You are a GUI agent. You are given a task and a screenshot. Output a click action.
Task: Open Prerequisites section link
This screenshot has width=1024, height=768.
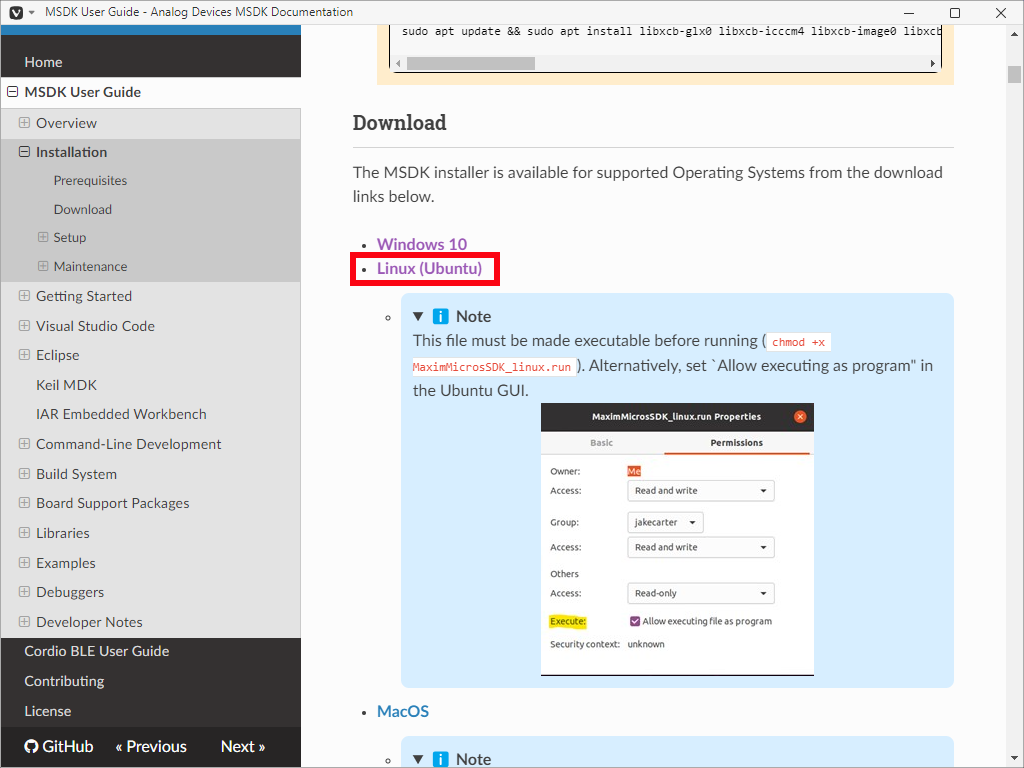90,181
